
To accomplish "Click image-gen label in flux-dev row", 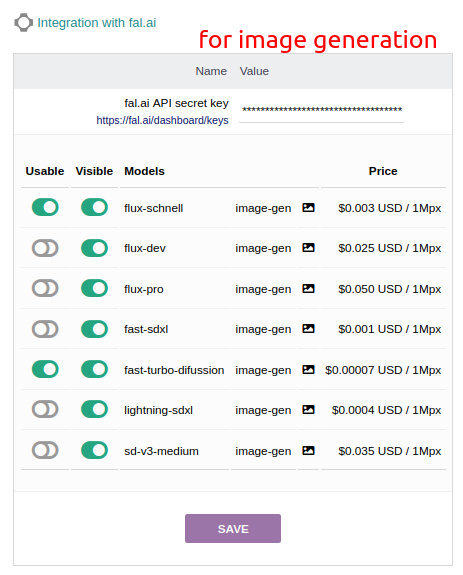I will click(x=263, y=249).
